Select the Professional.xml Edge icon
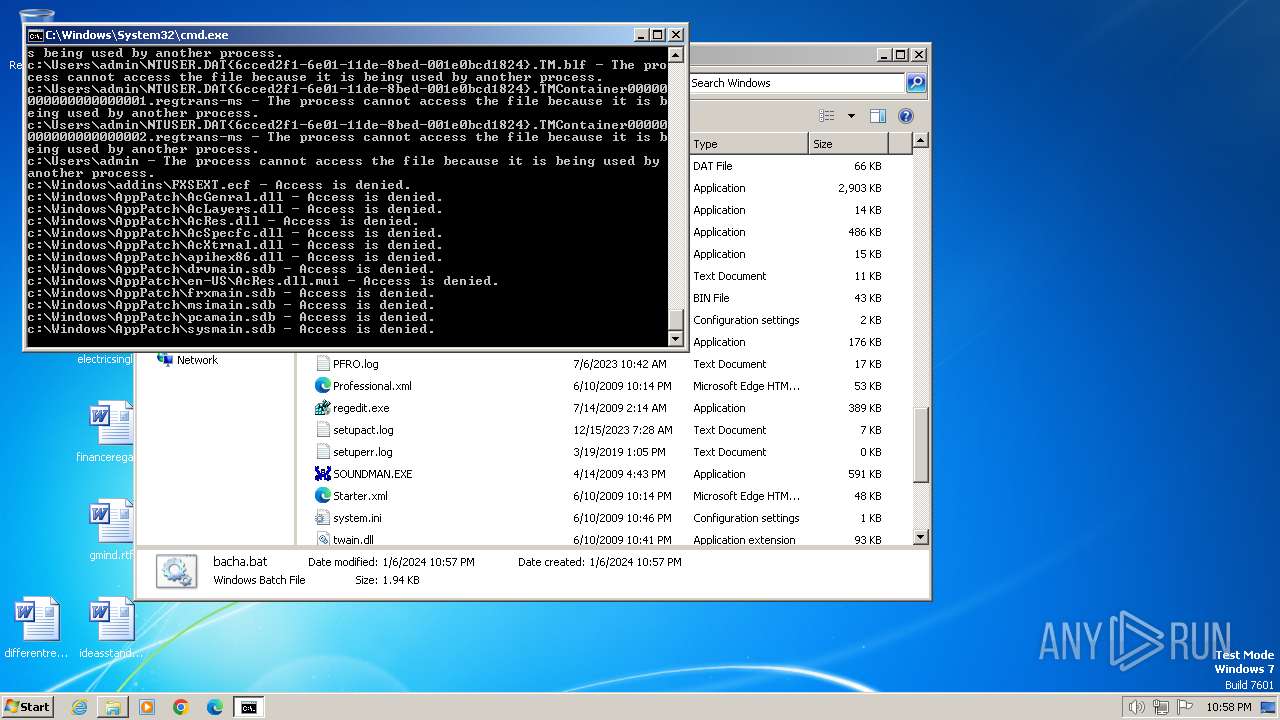Viewport: 1280px width, 720px height. tap(323, 386)
